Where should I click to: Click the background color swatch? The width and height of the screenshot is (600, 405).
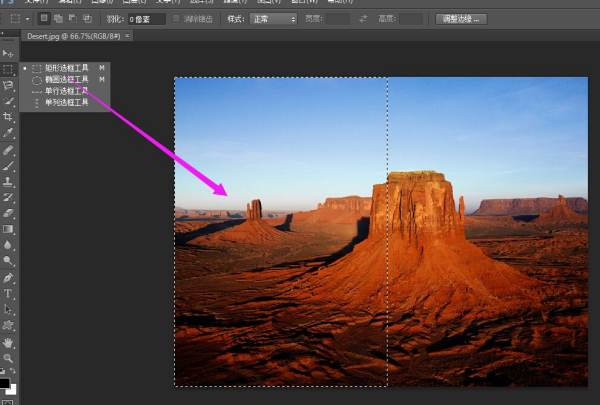click(12, 390)
